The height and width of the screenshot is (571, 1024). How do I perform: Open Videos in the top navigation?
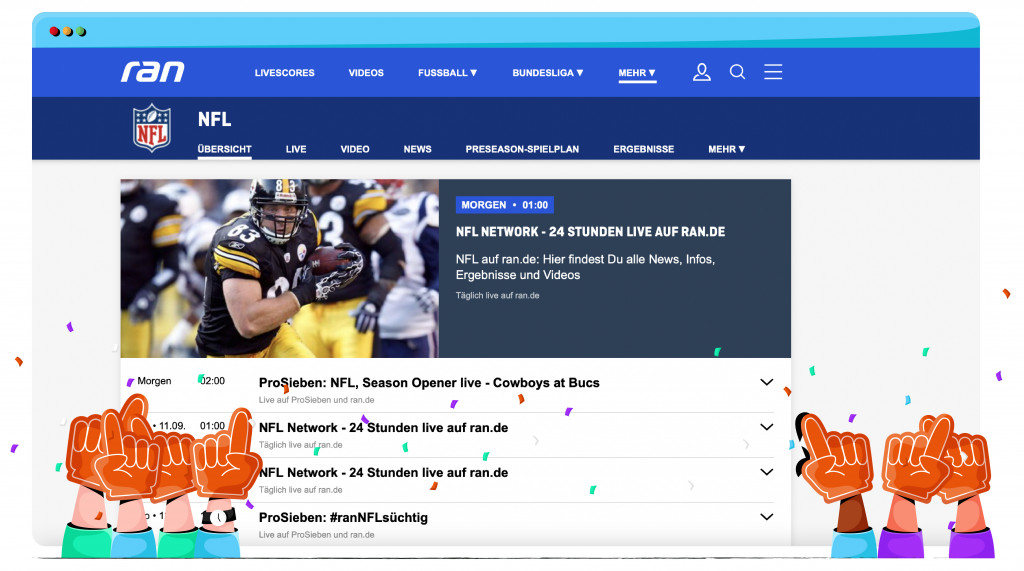click(x=366, y=73)
